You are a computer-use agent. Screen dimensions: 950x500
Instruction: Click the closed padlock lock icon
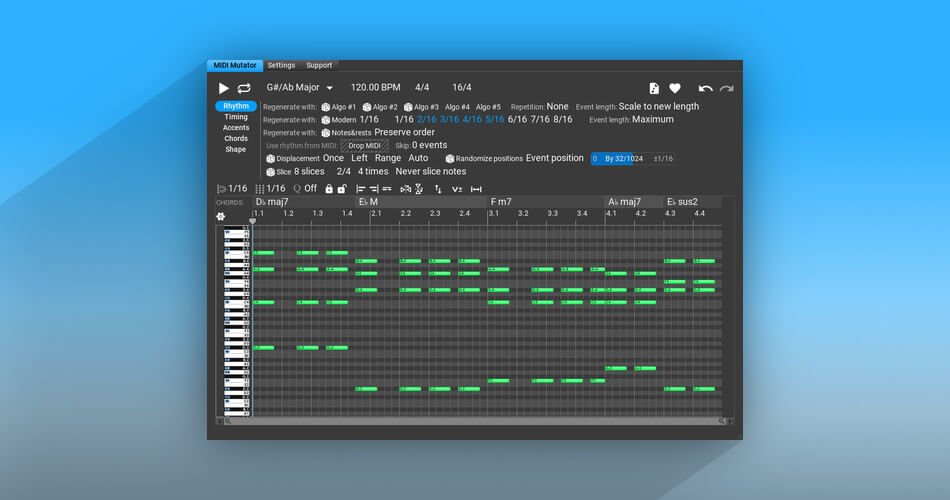click(329, 189)
